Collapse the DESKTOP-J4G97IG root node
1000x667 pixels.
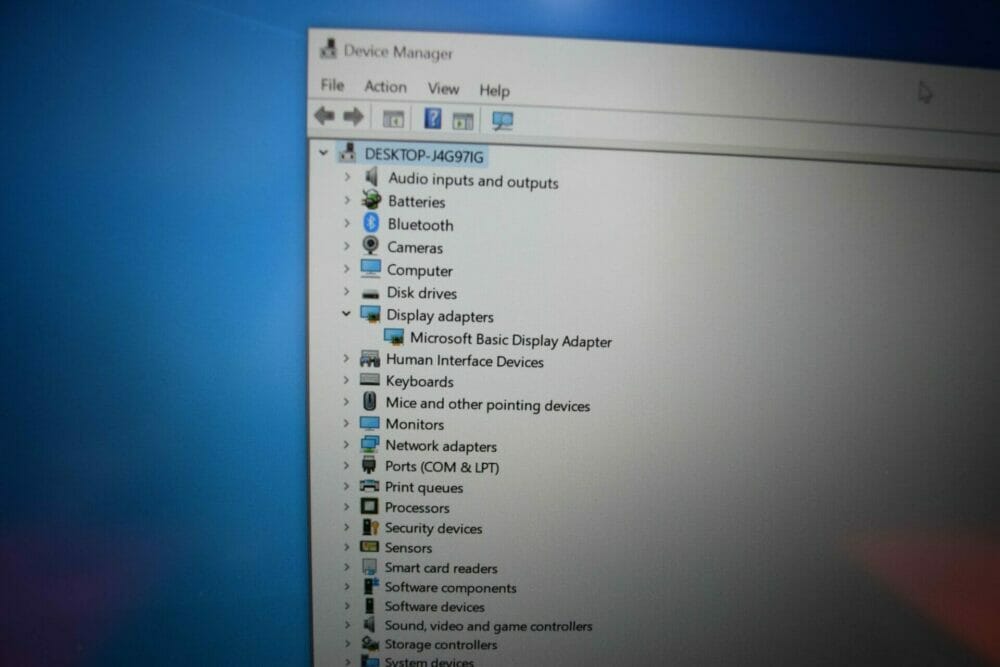tap(323, 153)
